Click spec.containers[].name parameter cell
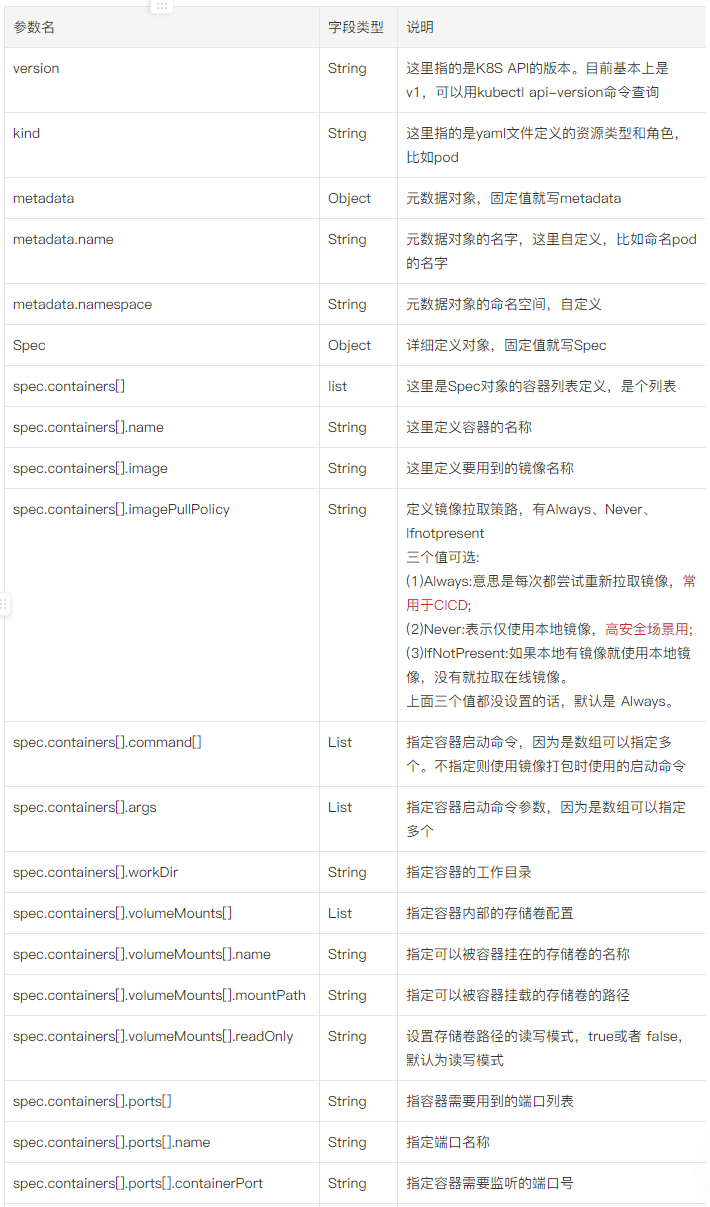 [162, 427]
